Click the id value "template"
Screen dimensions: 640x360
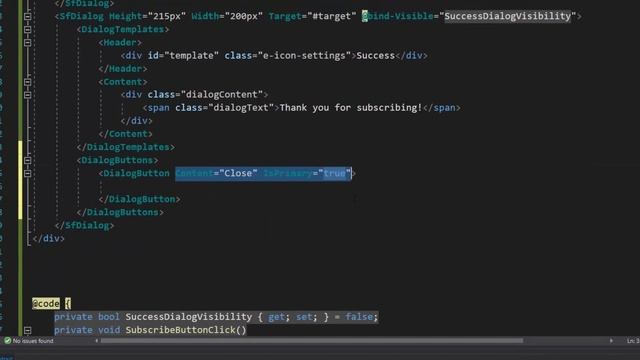191,56
